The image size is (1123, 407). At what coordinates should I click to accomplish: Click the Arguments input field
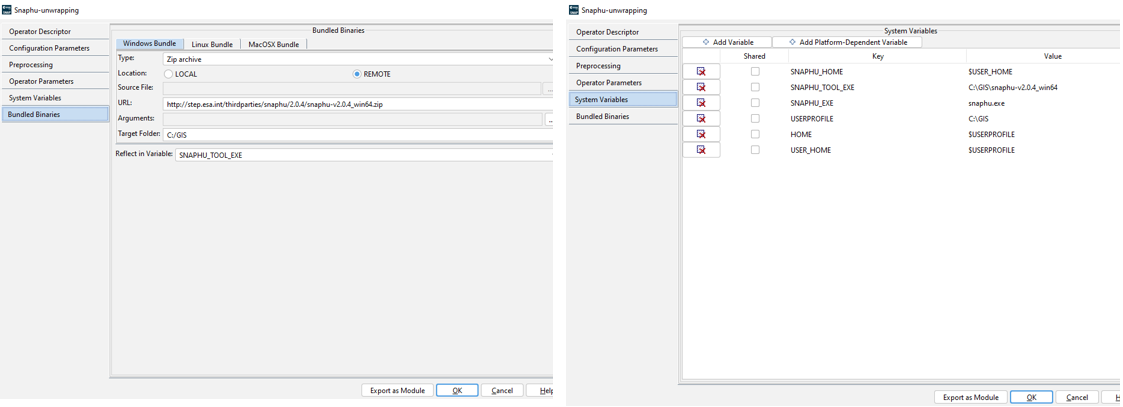352,120
